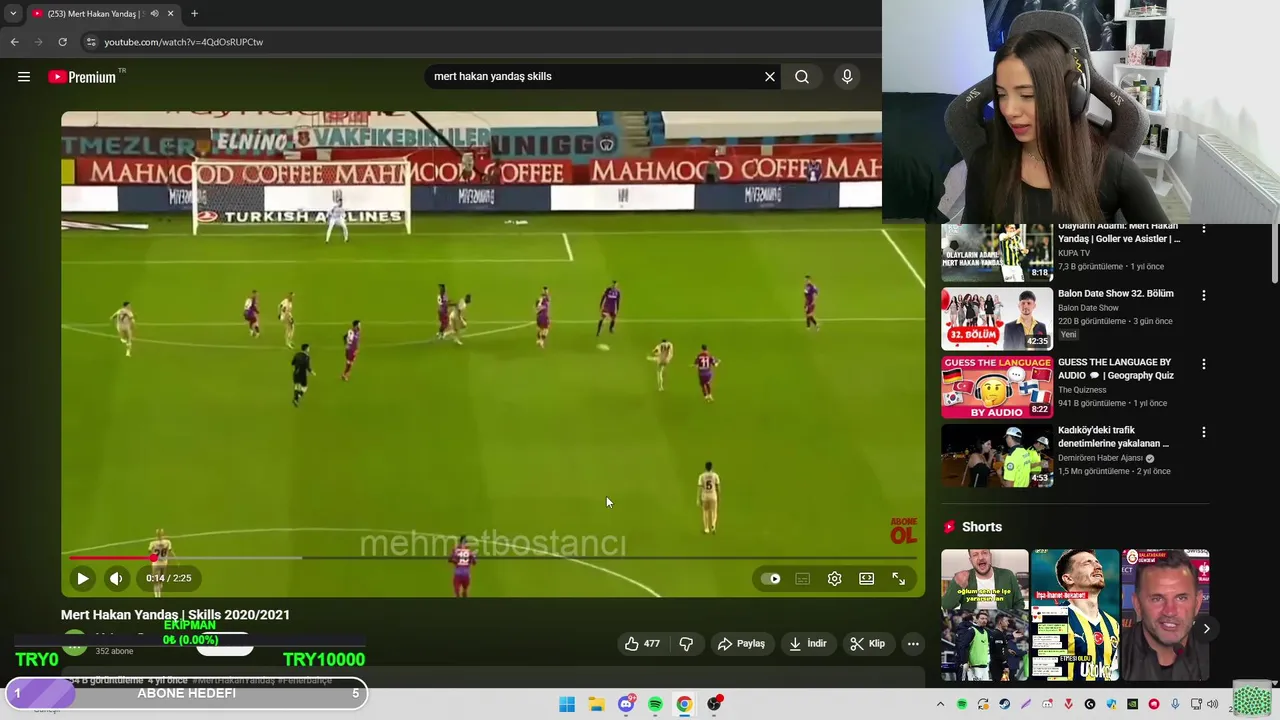Viewport: 1280px width, 720px height.
Task: Dislike the video
Action: coord(686,644)
